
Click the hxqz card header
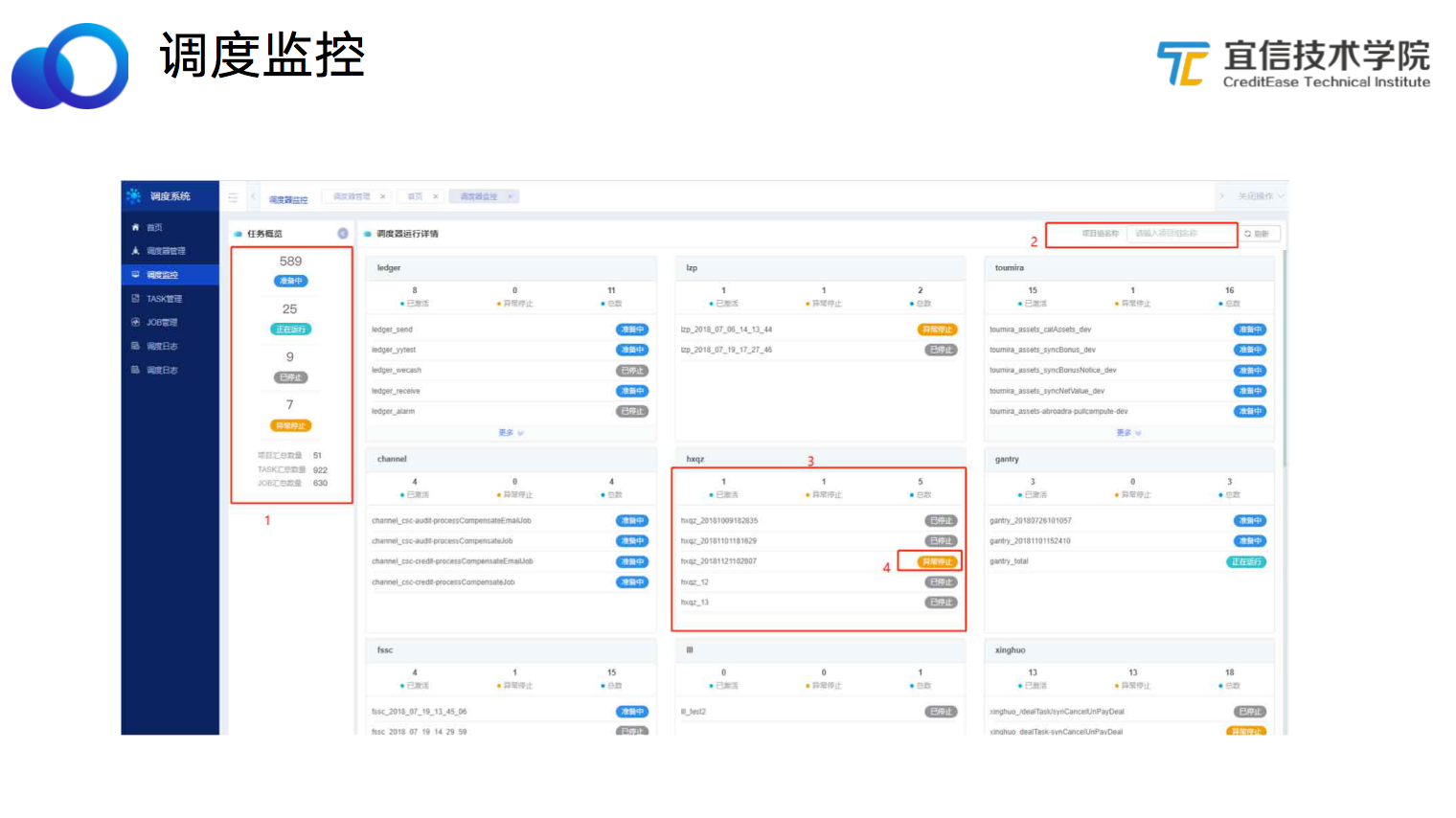tap(820, 459)
